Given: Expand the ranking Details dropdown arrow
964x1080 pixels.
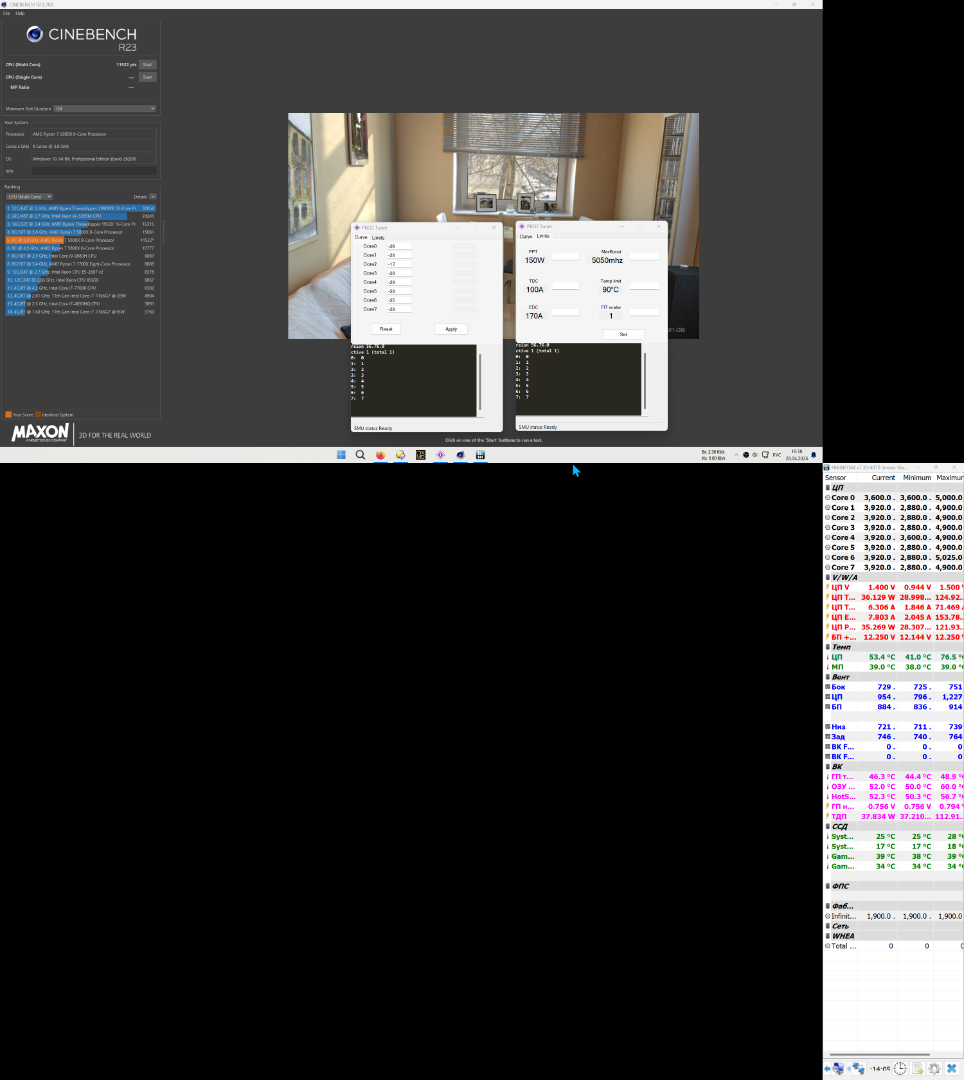Looking at the screenshot, I should click(154, 197).
